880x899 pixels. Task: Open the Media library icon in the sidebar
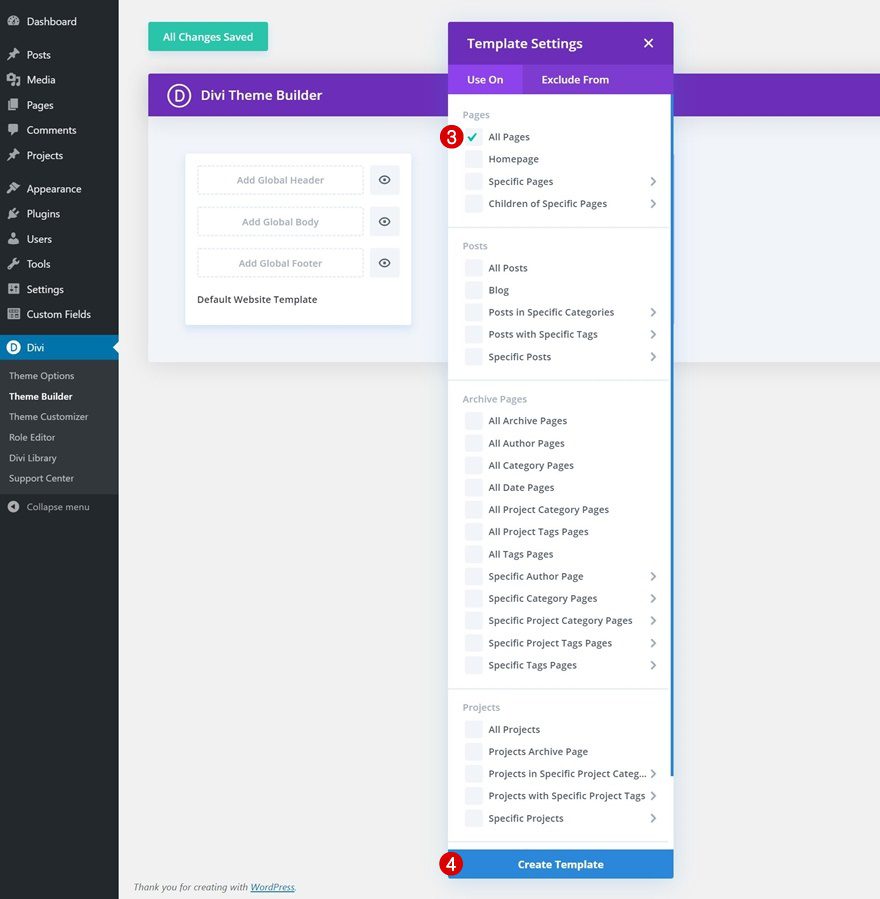tap(14, 79)
